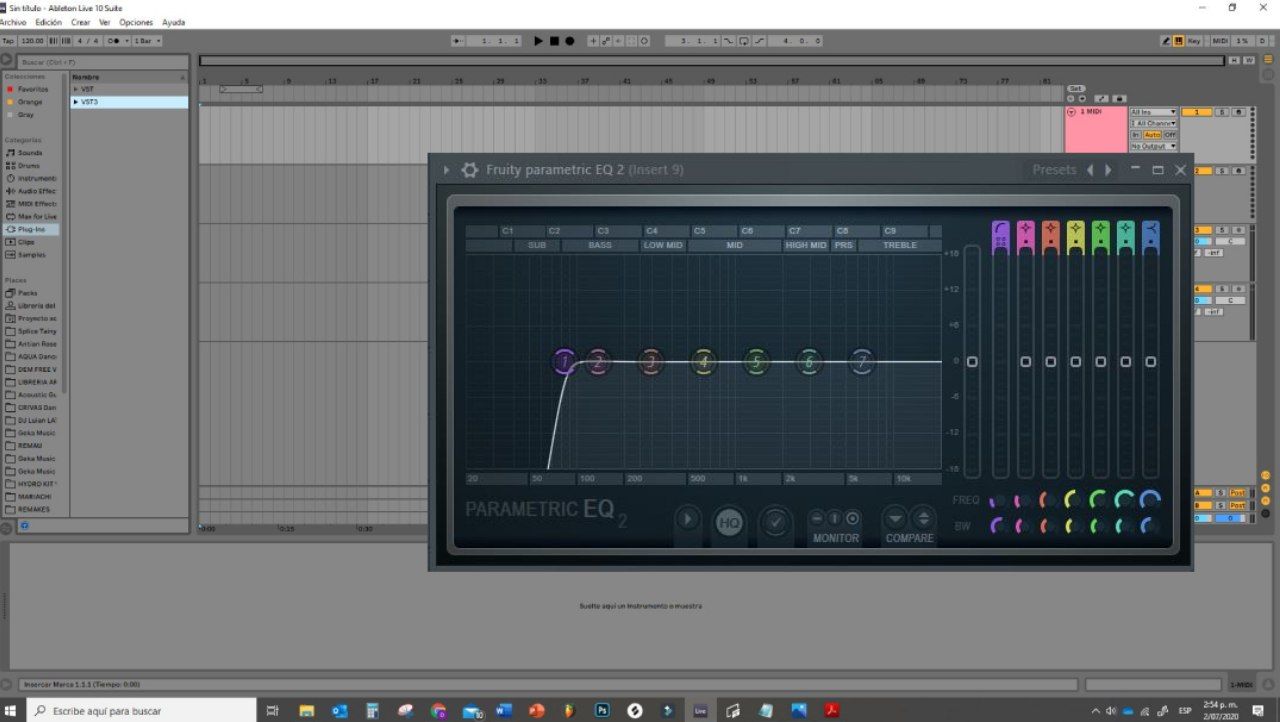Select the Favoritos red collection
The height and width of the screenshot is (722, 1280).
32,89
